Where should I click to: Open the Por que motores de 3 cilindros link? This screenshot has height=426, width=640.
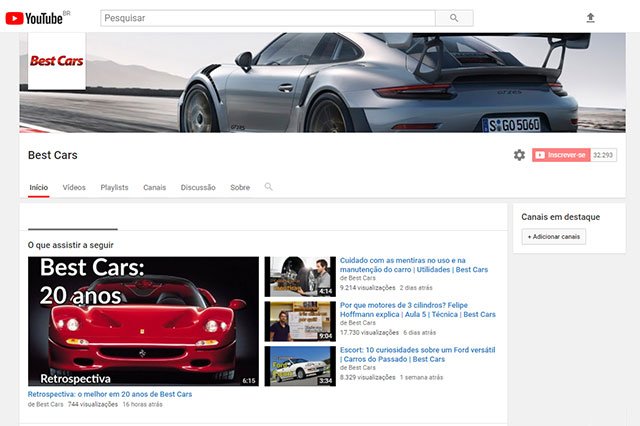[418, 310]
